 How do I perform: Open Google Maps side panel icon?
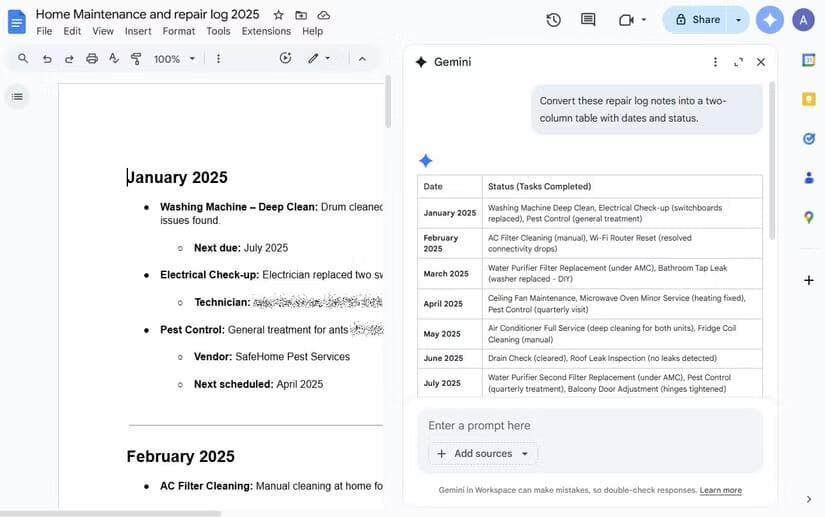pos(808,217)
